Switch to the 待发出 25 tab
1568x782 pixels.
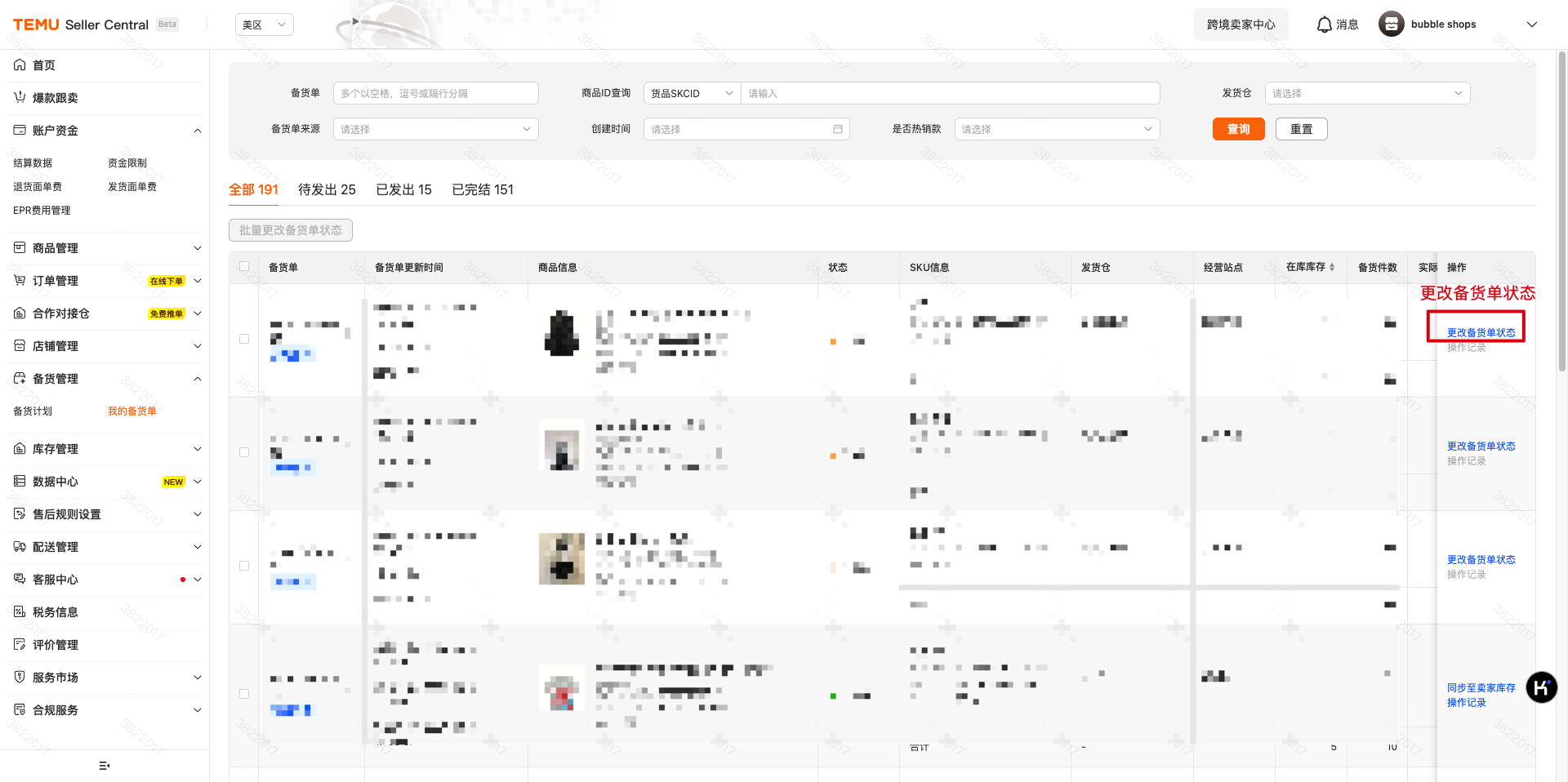point(327,189)
